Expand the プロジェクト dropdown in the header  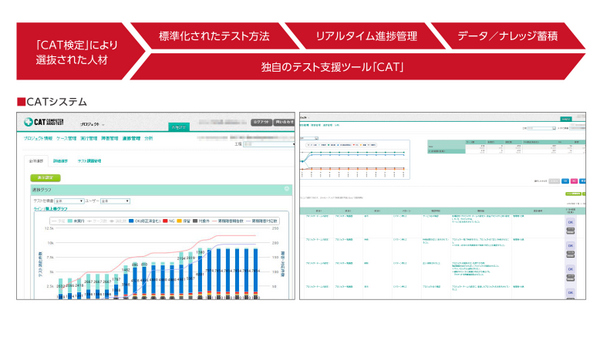(x=92, y=124)
